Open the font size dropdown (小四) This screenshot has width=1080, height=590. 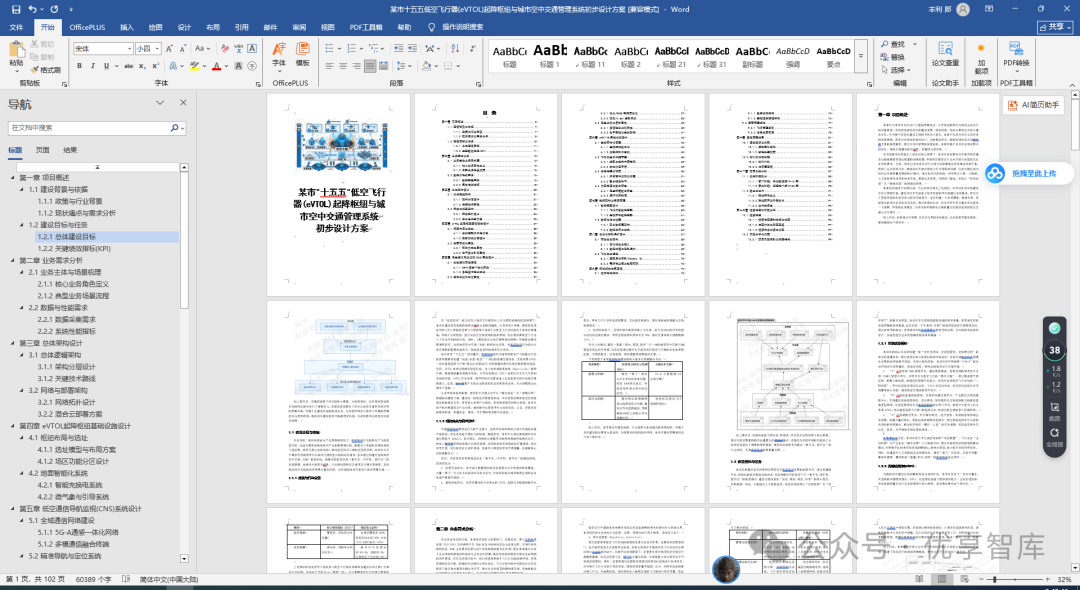[x=158, y=49]
